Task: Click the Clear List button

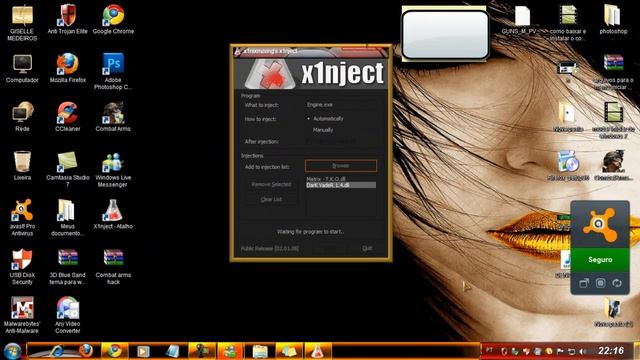Action: click(x=271, y=200)
